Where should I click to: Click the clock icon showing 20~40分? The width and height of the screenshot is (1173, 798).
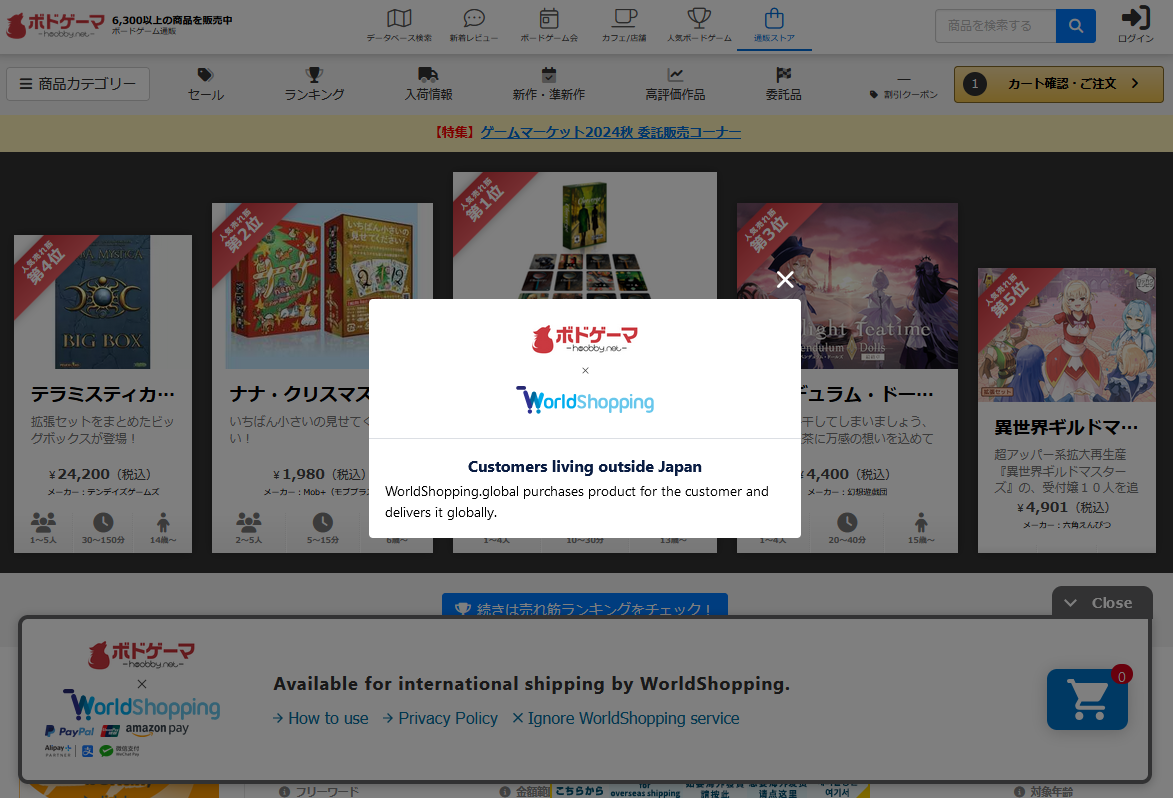click(847, 522)
